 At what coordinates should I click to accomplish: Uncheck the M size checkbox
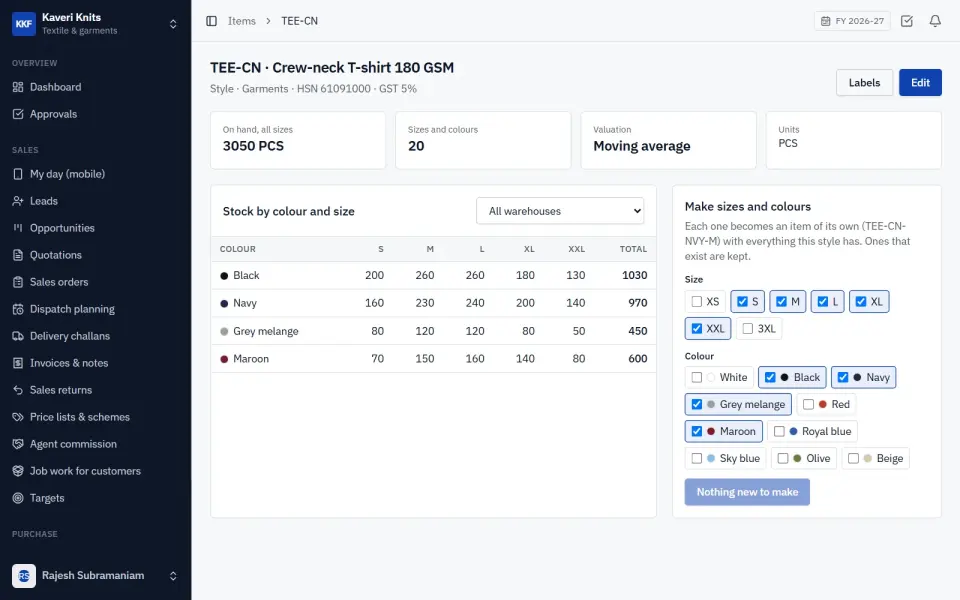(x=781, y=301)
